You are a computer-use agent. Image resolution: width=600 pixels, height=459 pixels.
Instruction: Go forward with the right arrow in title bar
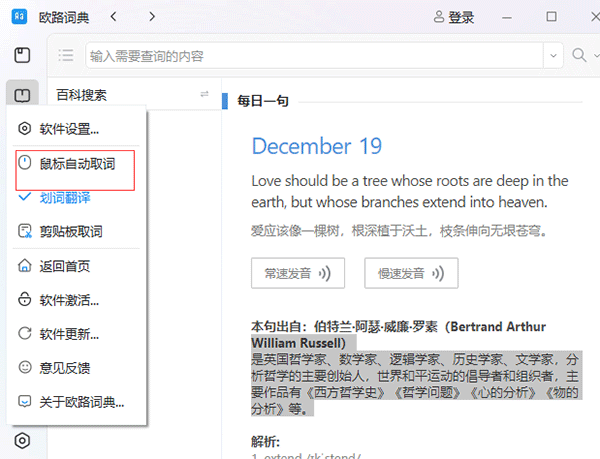[x=151, y=17]
